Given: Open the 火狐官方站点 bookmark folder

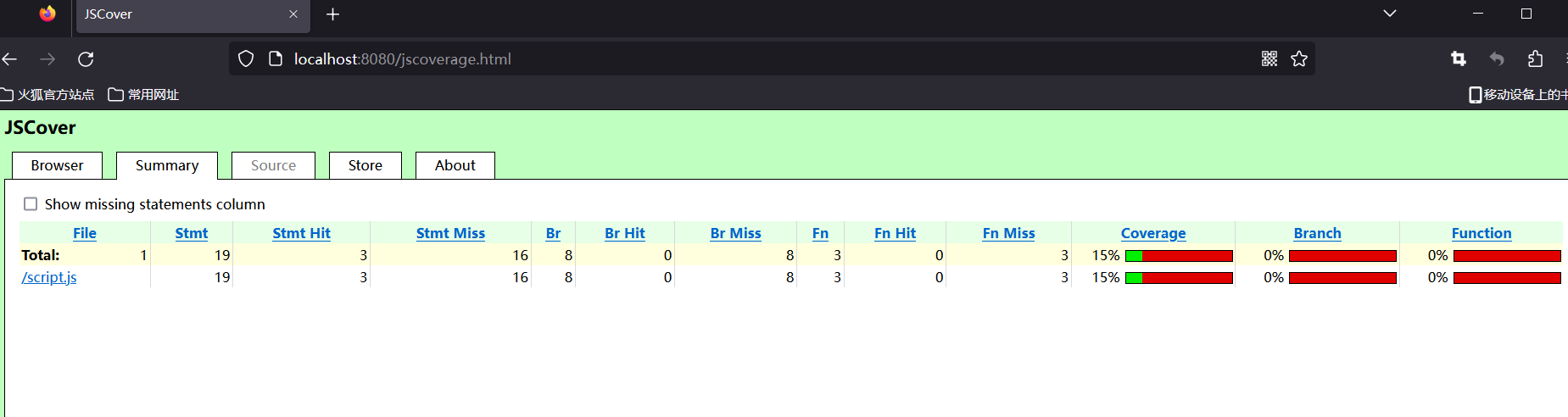Looking at the screenshot, I should [47, 94].
